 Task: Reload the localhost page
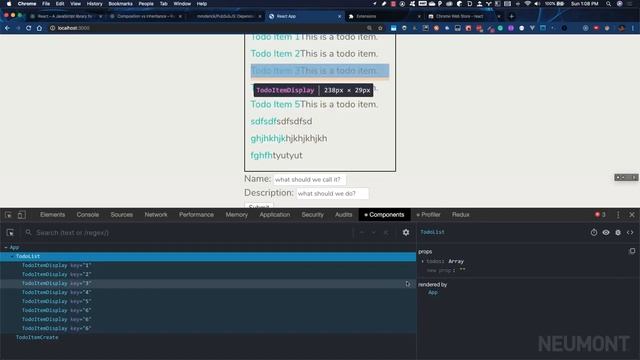tap(29, 28)
